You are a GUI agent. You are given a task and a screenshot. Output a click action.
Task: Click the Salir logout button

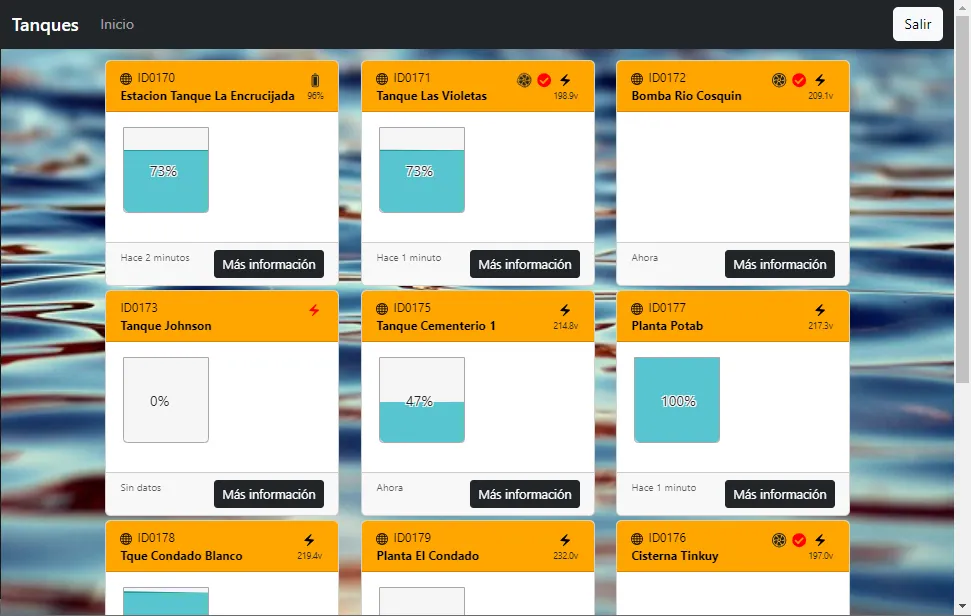pyautogui.click(x=918, y=24)
